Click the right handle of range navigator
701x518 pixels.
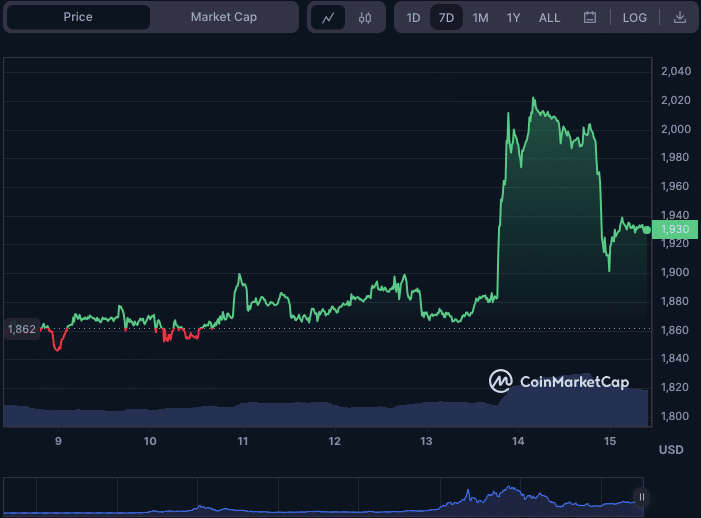point(642,496)
